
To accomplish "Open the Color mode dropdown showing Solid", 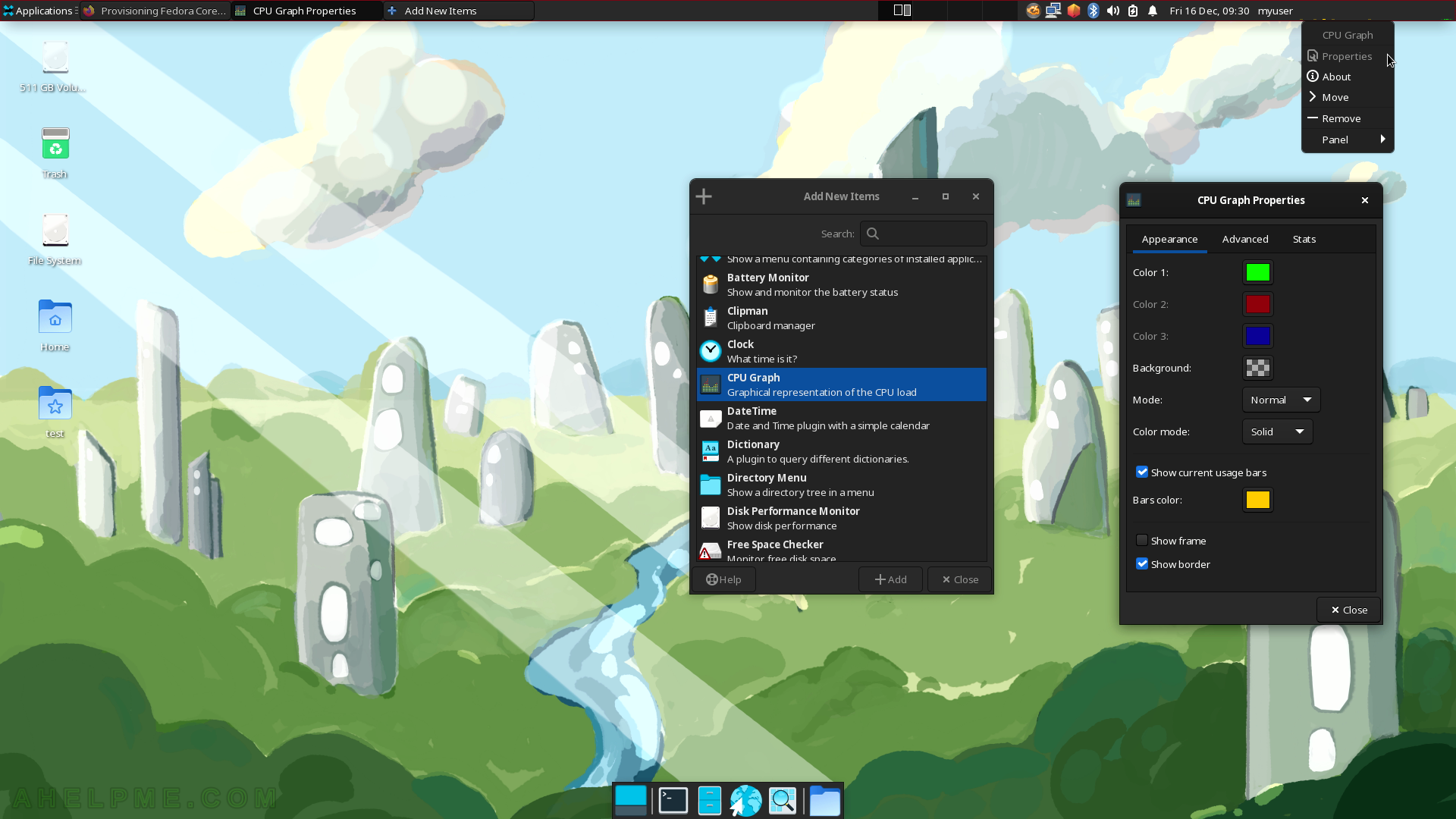I will (1277, 431).
